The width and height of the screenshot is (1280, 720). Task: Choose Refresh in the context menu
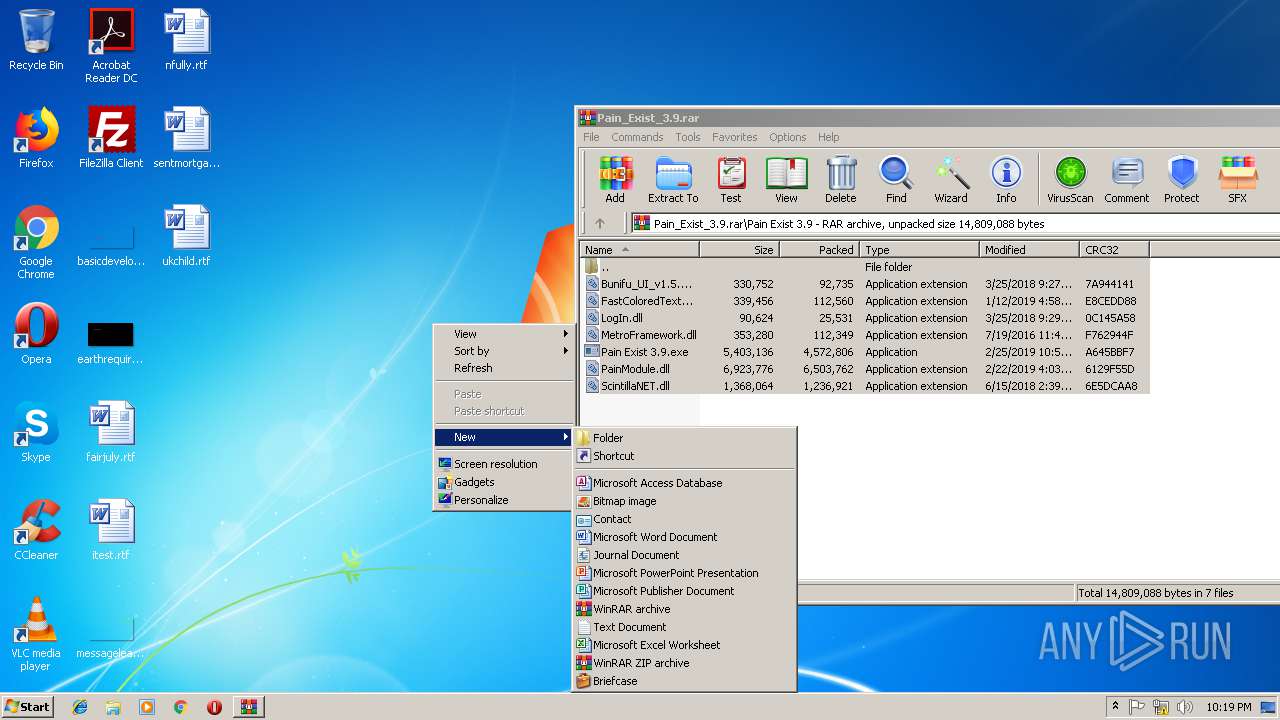(x=503, y=368)
